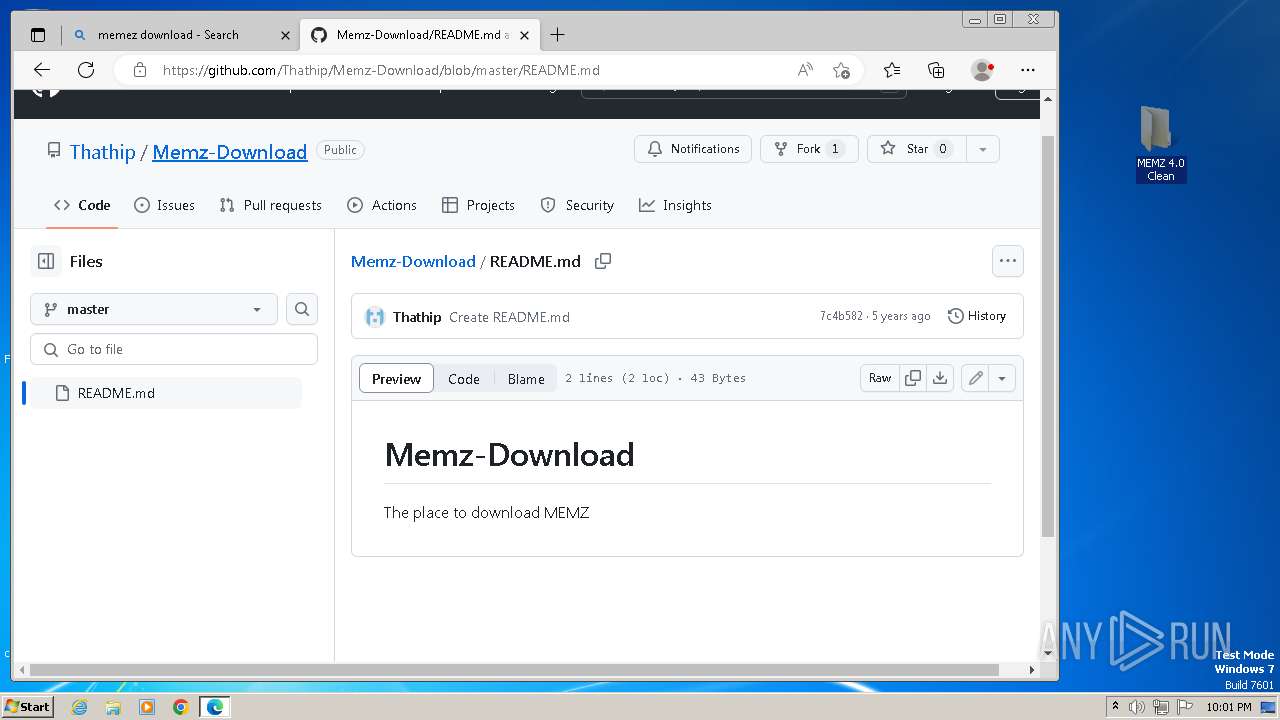Open MEMZ 4.0 Clean desktop folder
1280x720 pixels.
click(x=1160, y=145)
